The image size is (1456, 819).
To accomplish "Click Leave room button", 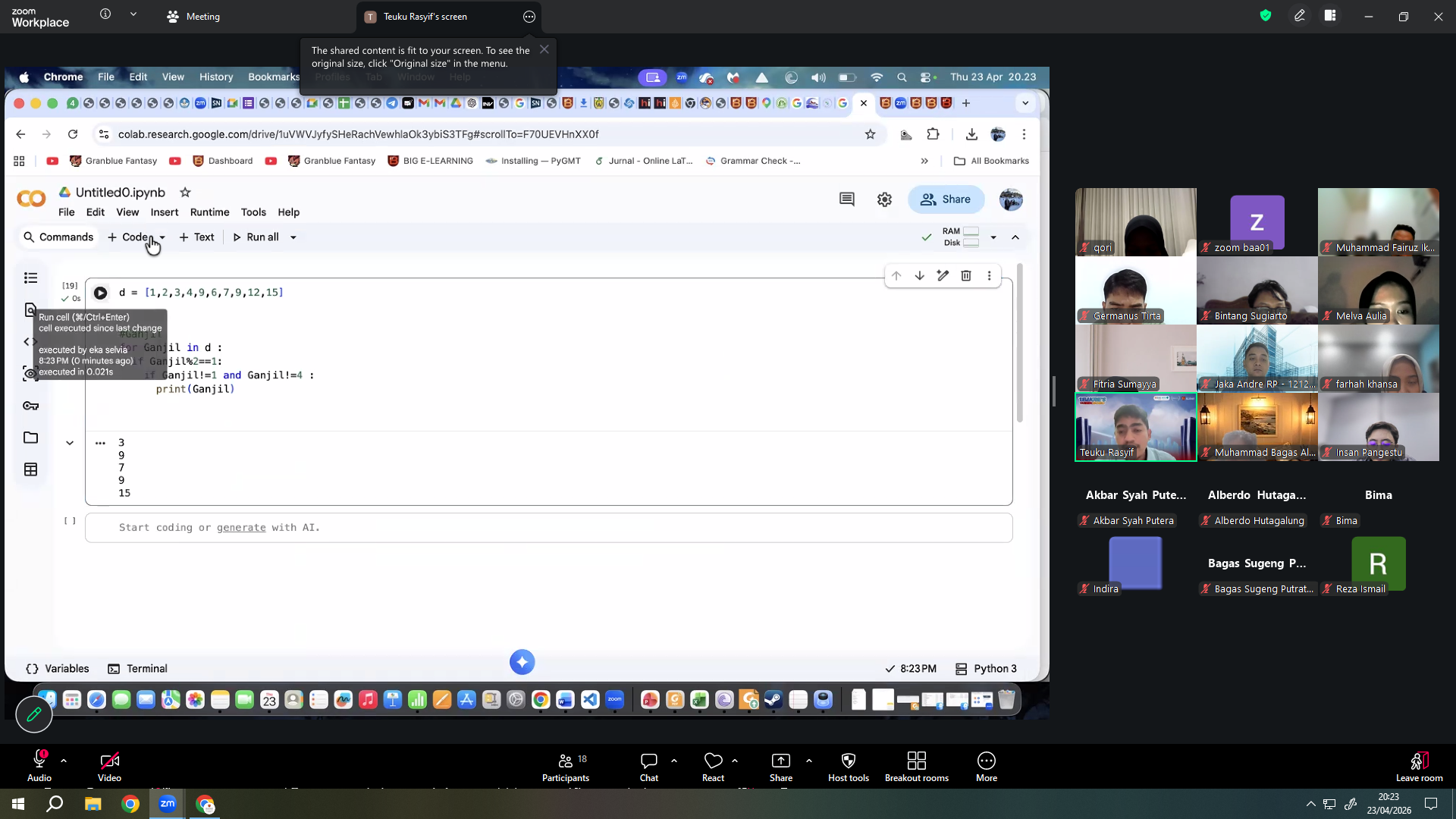I will coord(1420,767).
